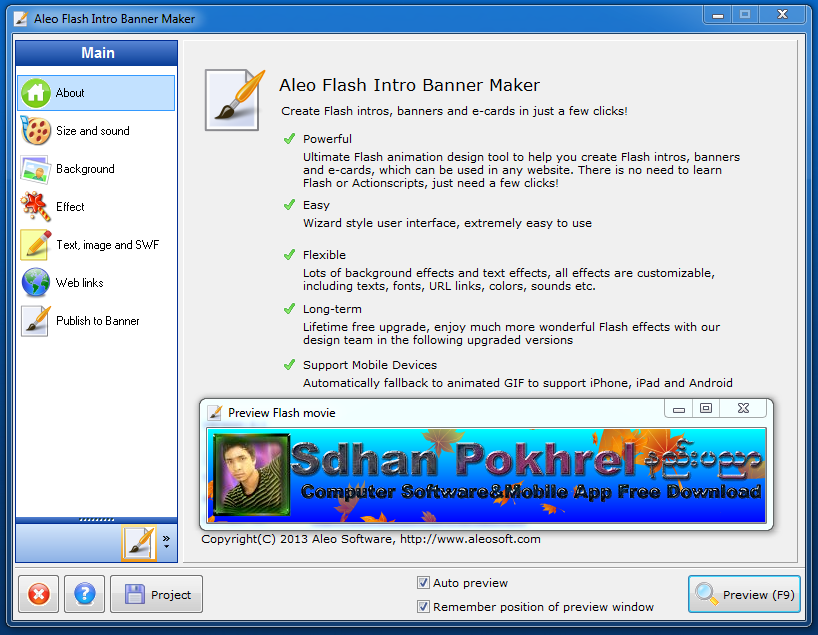Open the Web links globe icon

(x=35, y=283)
